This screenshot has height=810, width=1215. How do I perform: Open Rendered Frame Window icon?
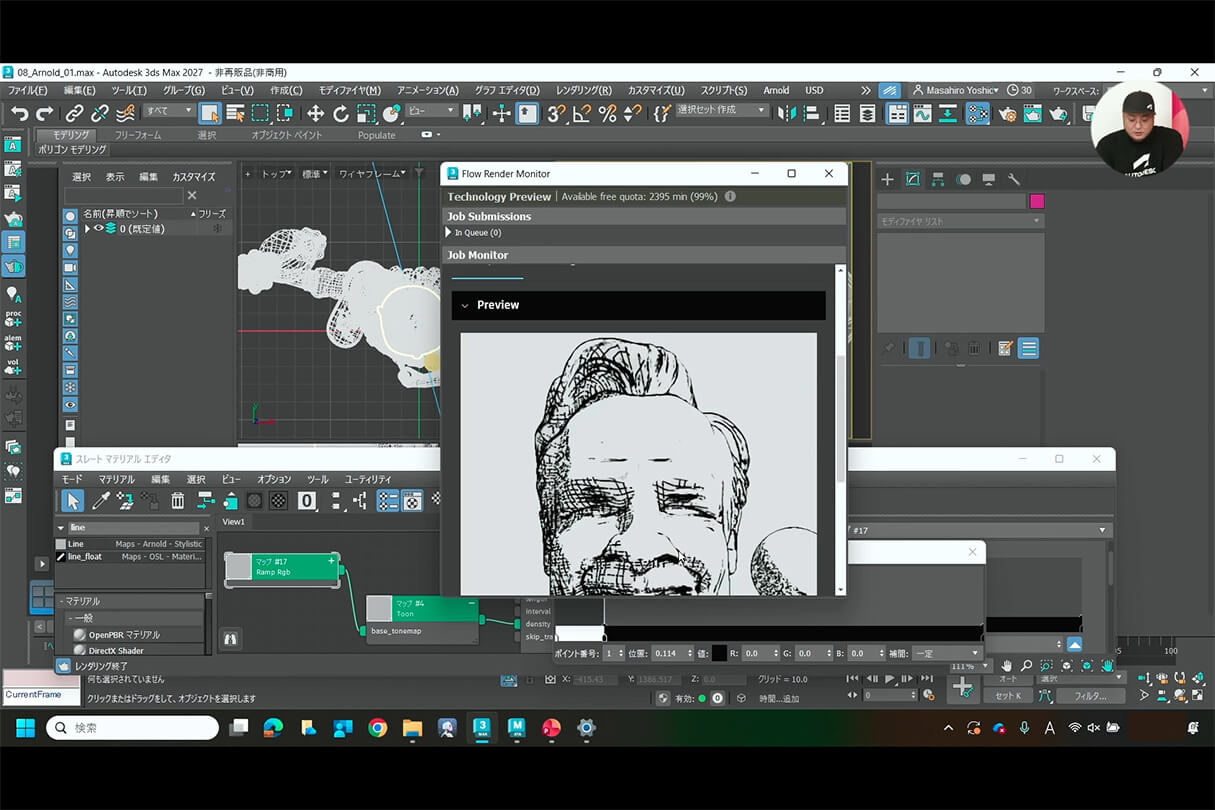point(1032,113)
